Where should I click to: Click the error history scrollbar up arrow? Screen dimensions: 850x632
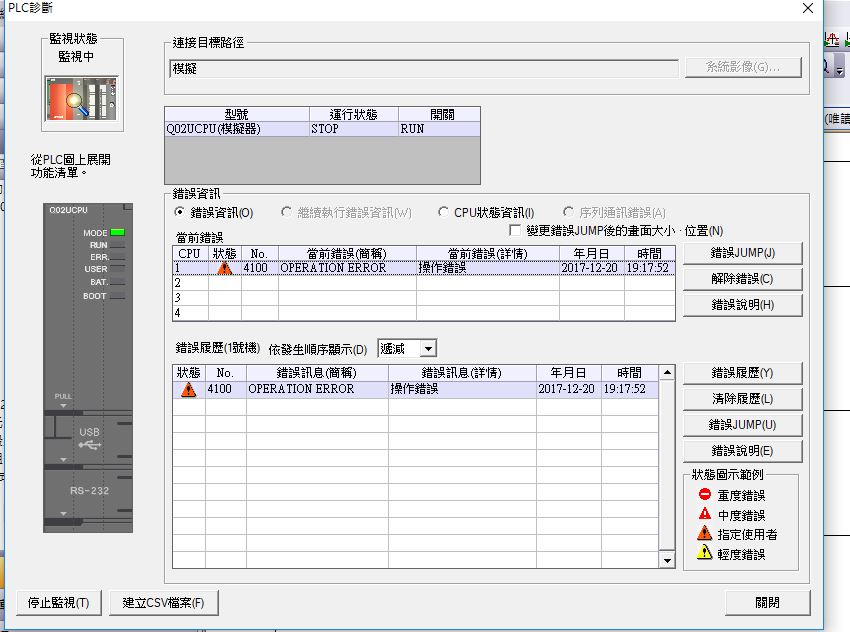pos(668,373)
